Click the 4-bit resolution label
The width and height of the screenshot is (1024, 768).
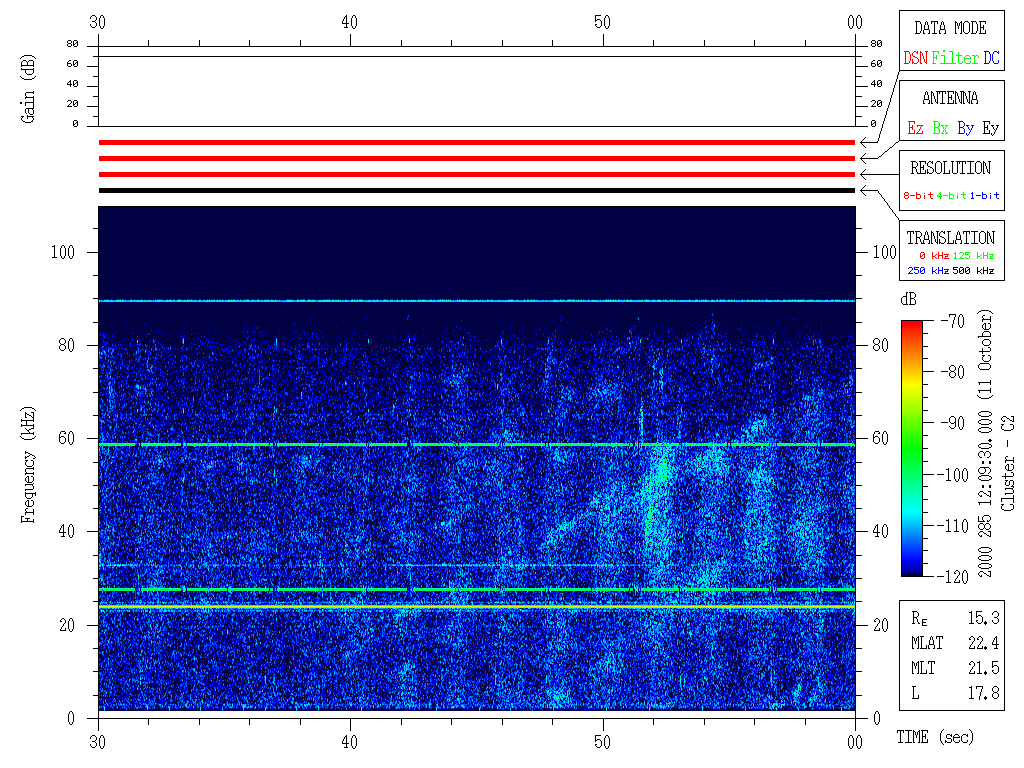click(952, 196)
